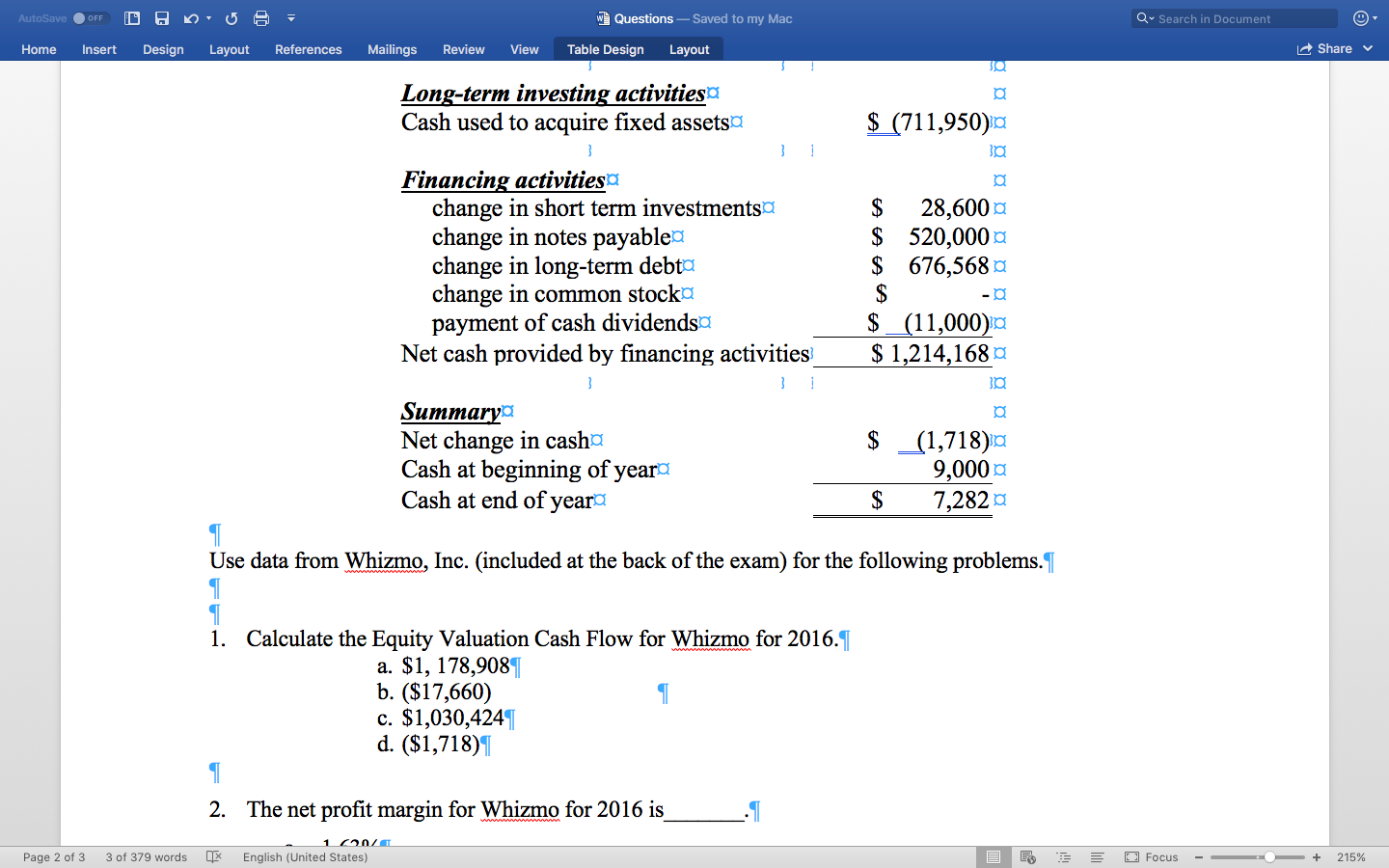This screenshot has width=1389, height=868.
Task: Click the 9,000 beginning cash value
Action: point(961,470)
